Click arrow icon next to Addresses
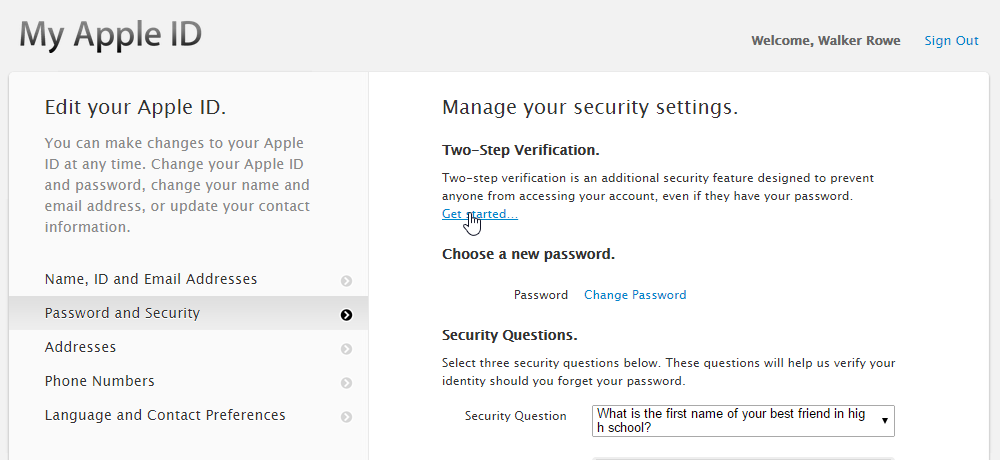Viewport: 1000px width, 460px height. pos(346,349)
